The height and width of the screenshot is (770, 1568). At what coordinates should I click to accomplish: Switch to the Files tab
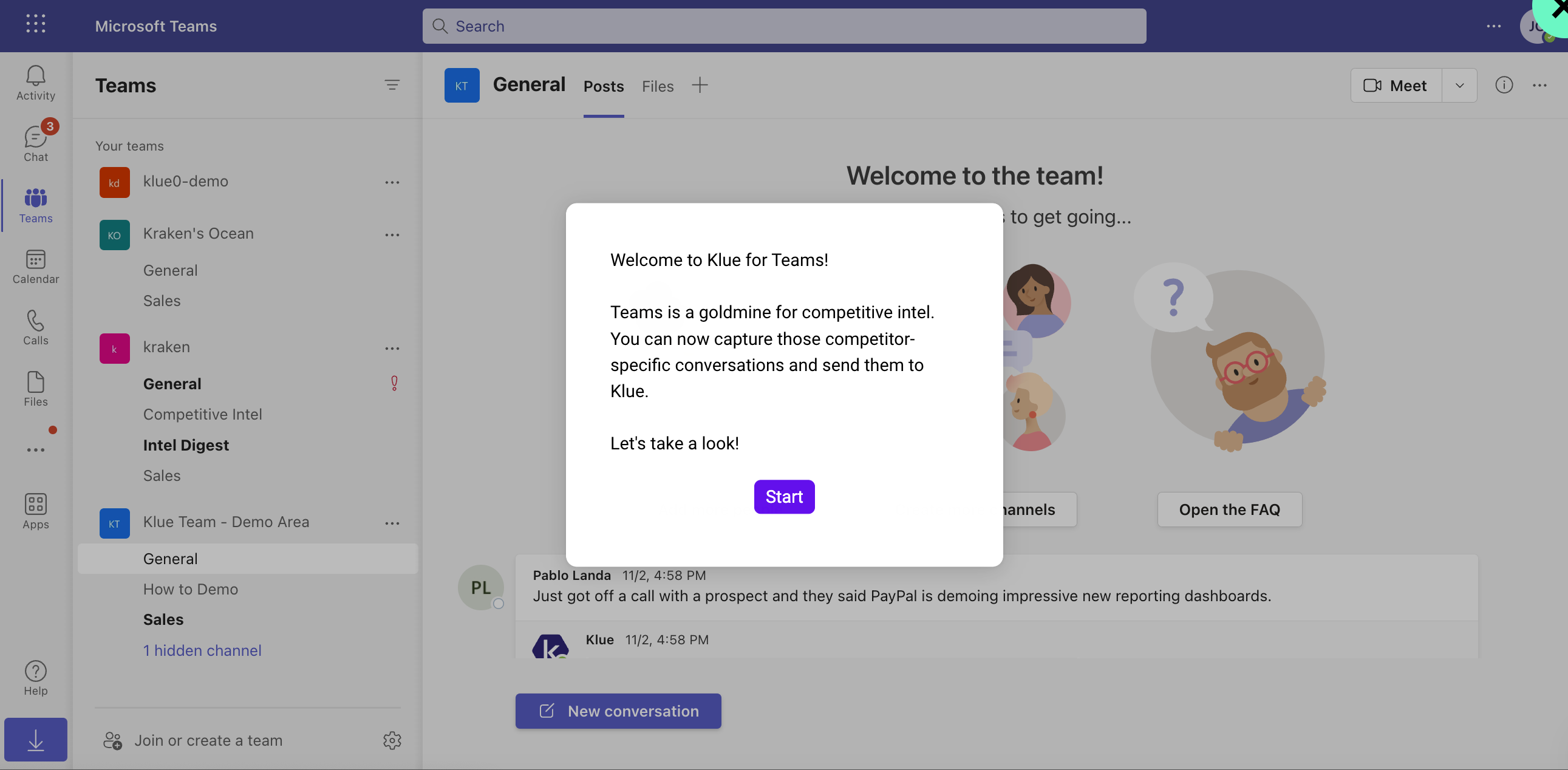point(657,85)
